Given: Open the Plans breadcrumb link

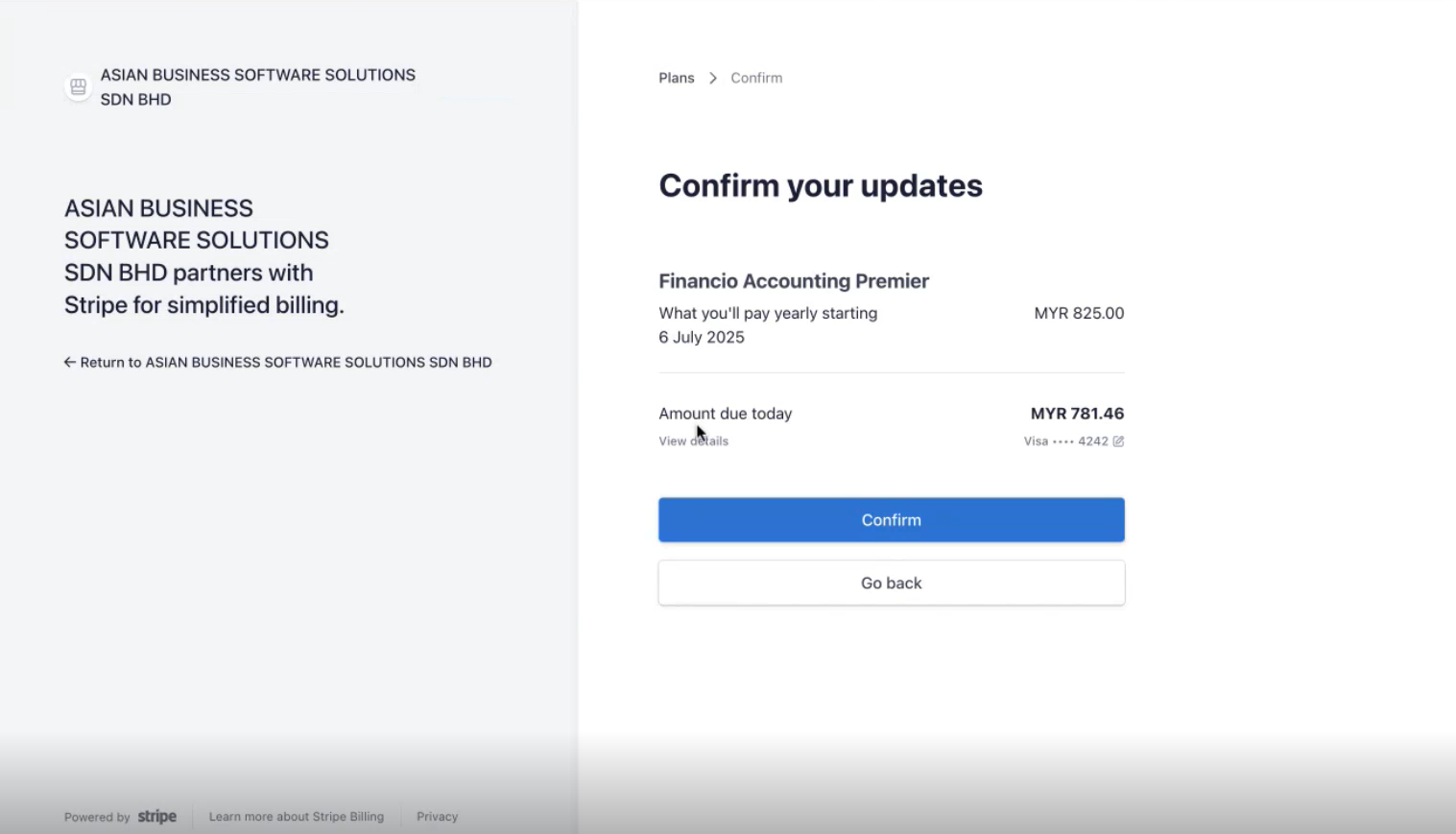Looking at the screenshot, I should (x=676, y=78).
